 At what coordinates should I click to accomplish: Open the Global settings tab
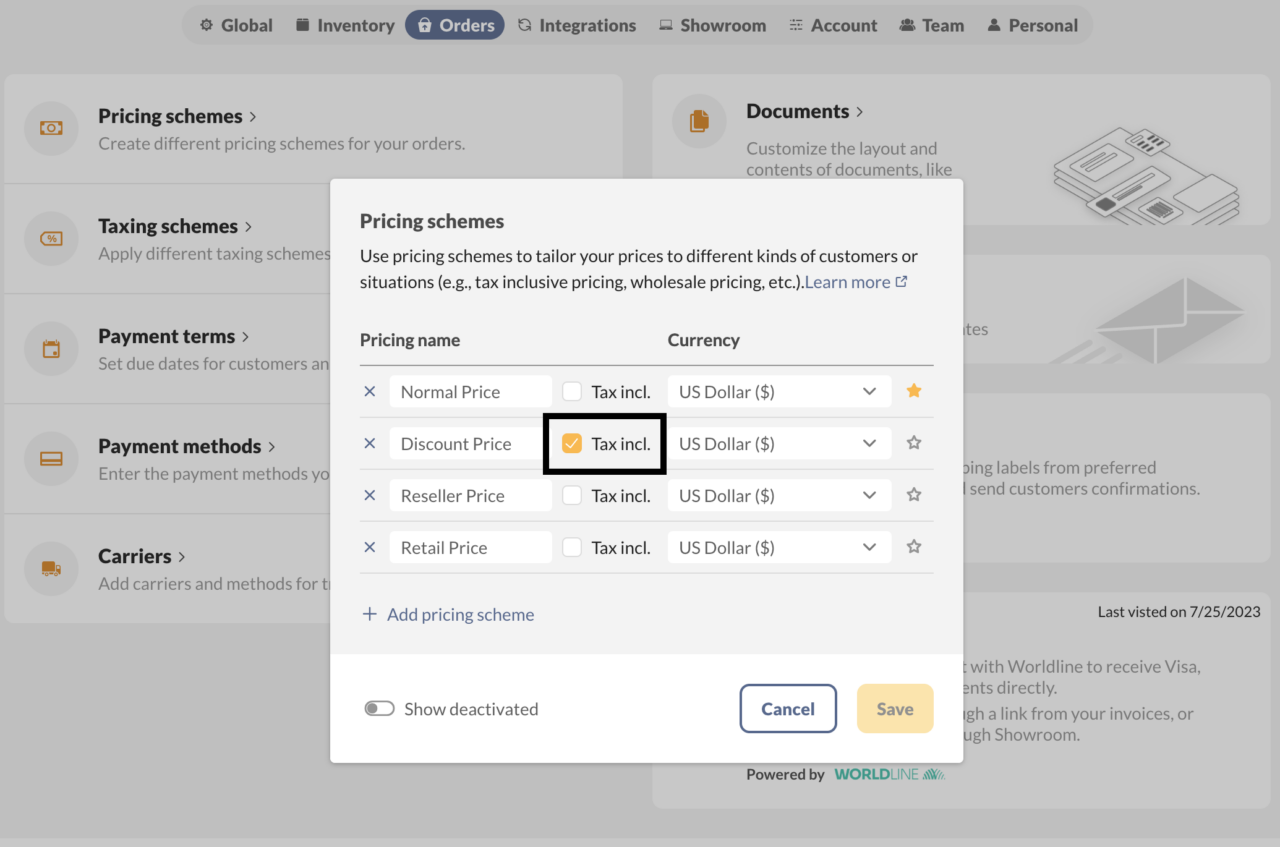(236, 25)
